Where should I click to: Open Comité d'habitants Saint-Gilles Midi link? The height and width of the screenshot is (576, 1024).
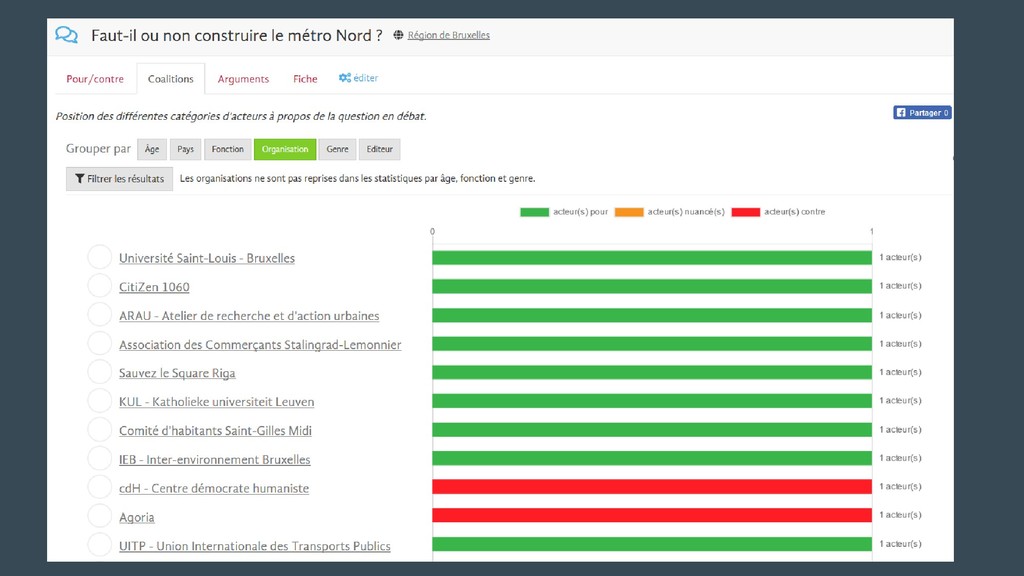coord(215,430)
